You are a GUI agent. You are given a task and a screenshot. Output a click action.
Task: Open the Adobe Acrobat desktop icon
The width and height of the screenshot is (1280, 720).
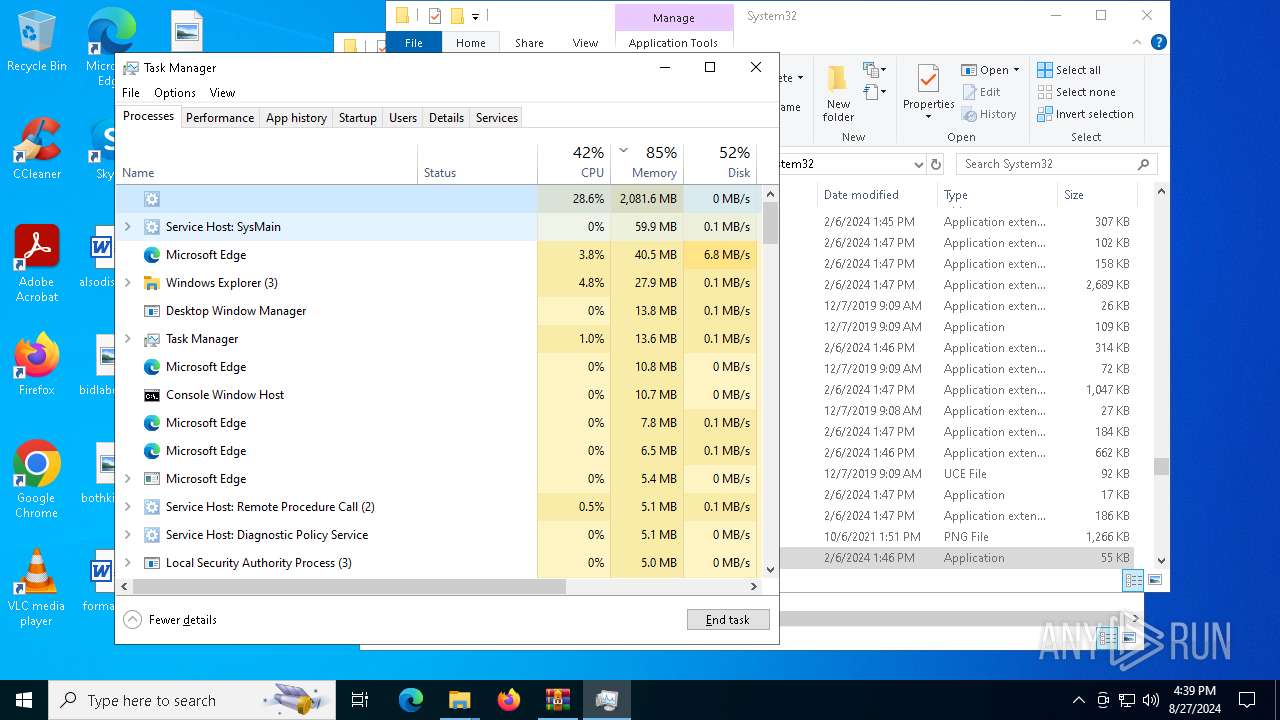click(37, 264)
